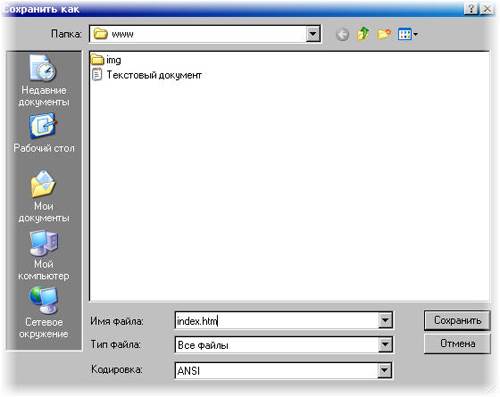Image resolution: width=500 pixels, height=397 pixels.
Task: Click the Сохранить button
Action: [x=457, y=320]
